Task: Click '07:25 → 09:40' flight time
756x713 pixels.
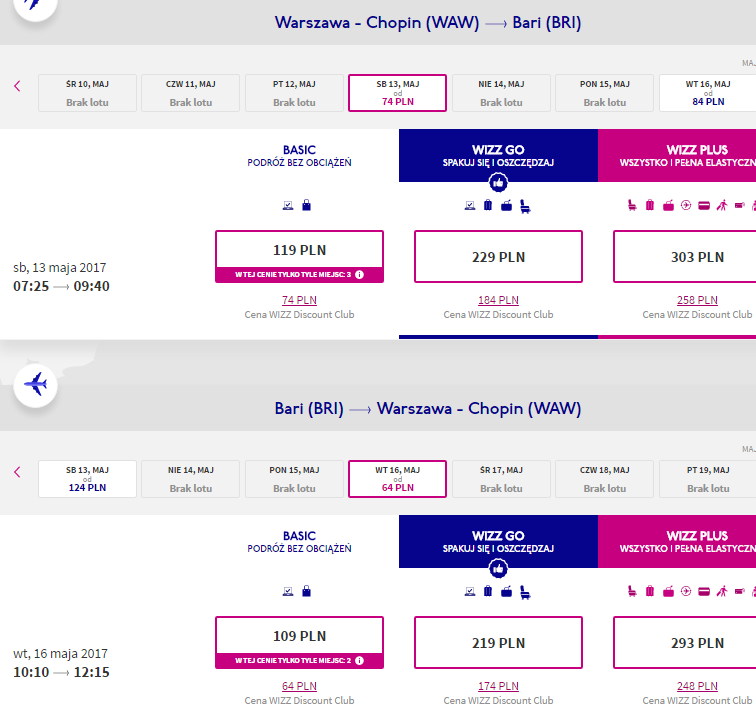Action: point(61,286)
